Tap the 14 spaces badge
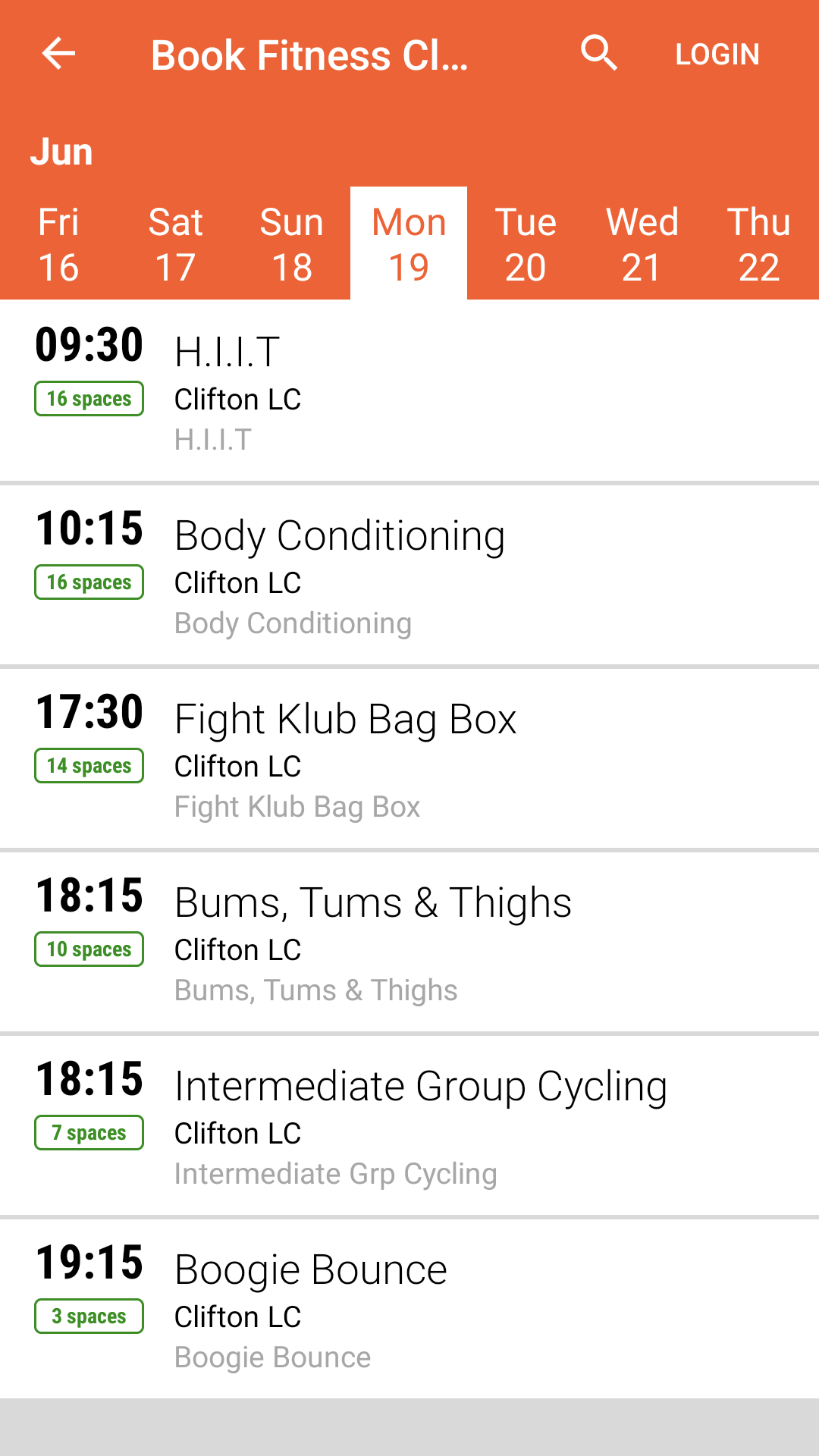This screenshot has width=819, height=1456. tap(89, 766)
